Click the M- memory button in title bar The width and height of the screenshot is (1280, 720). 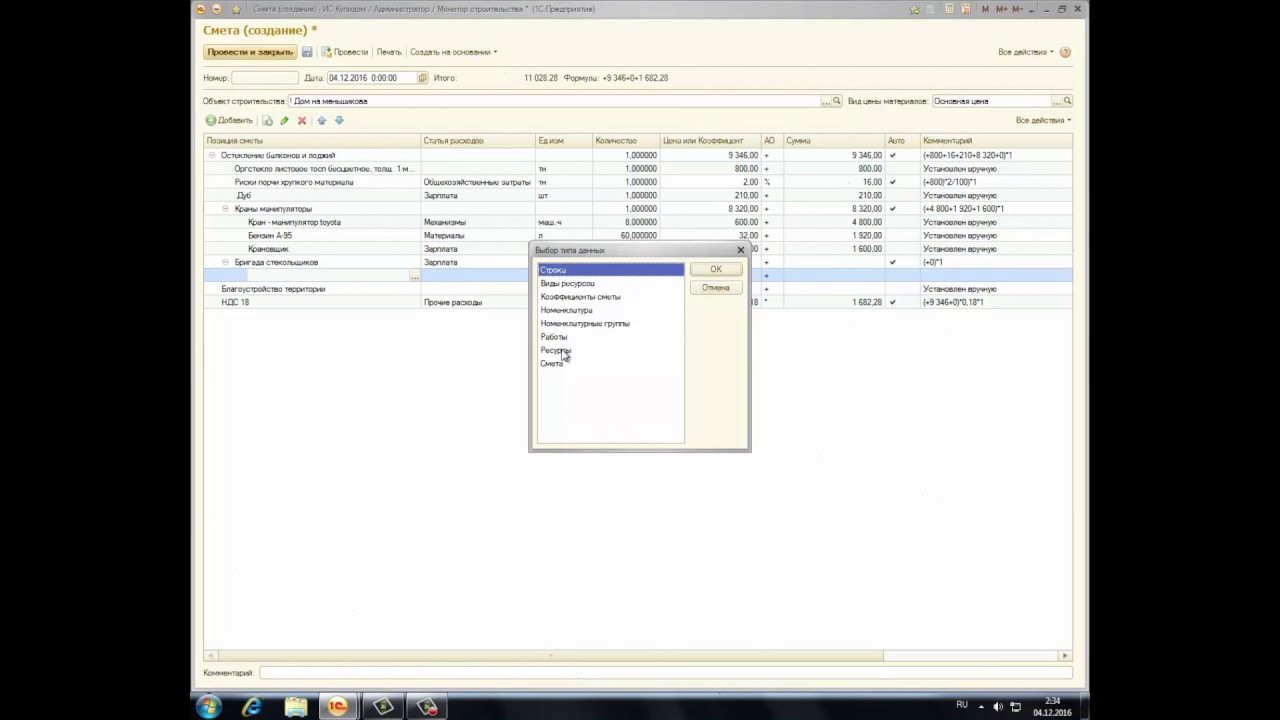tap(1016, 9)
